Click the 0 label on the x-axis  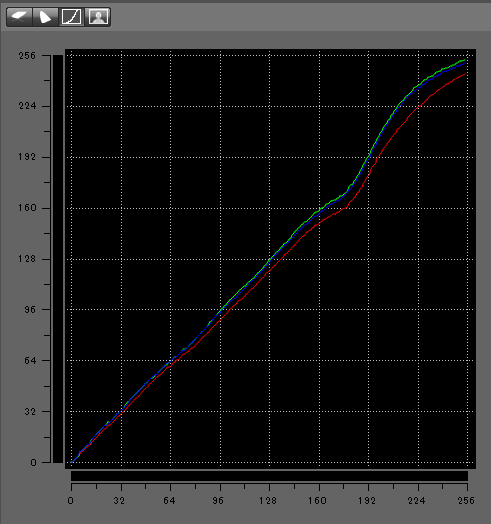pyautogui.click(x=71, y=501)
